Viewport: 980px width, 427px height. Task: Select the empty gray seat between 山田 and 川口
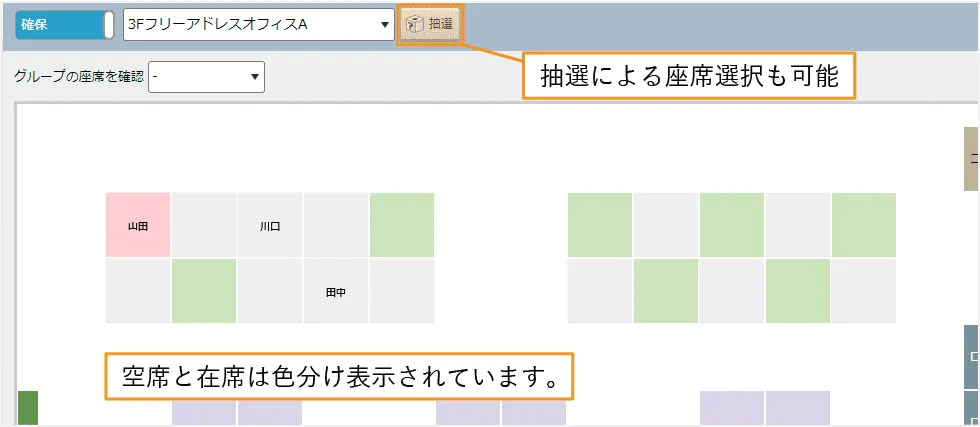pyautogui.click(x=204, y=226)
